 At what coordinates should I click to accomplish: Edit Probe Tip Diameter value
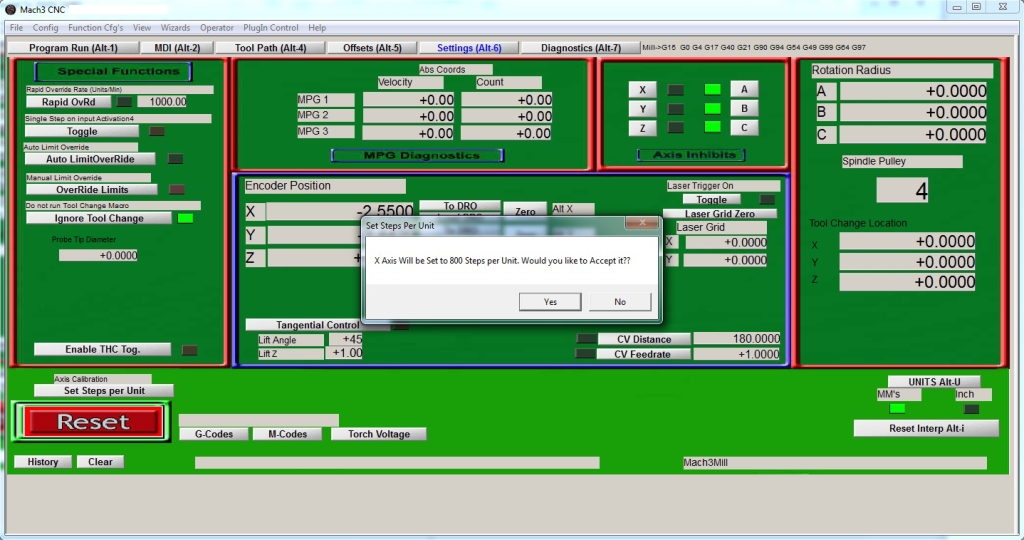click(99, 255)
